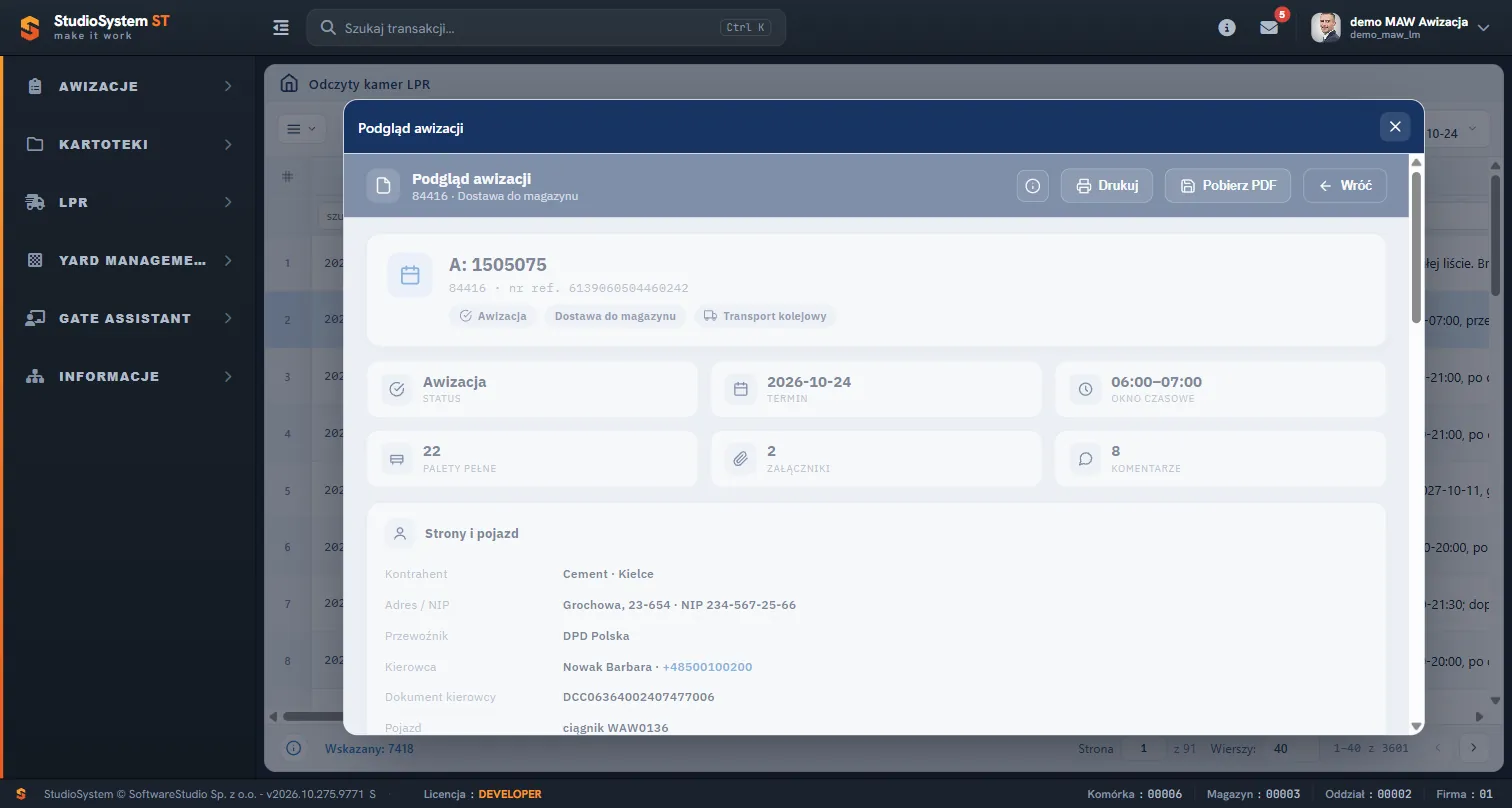Click the person icon beside Strony i pojazd

point(400,533)
